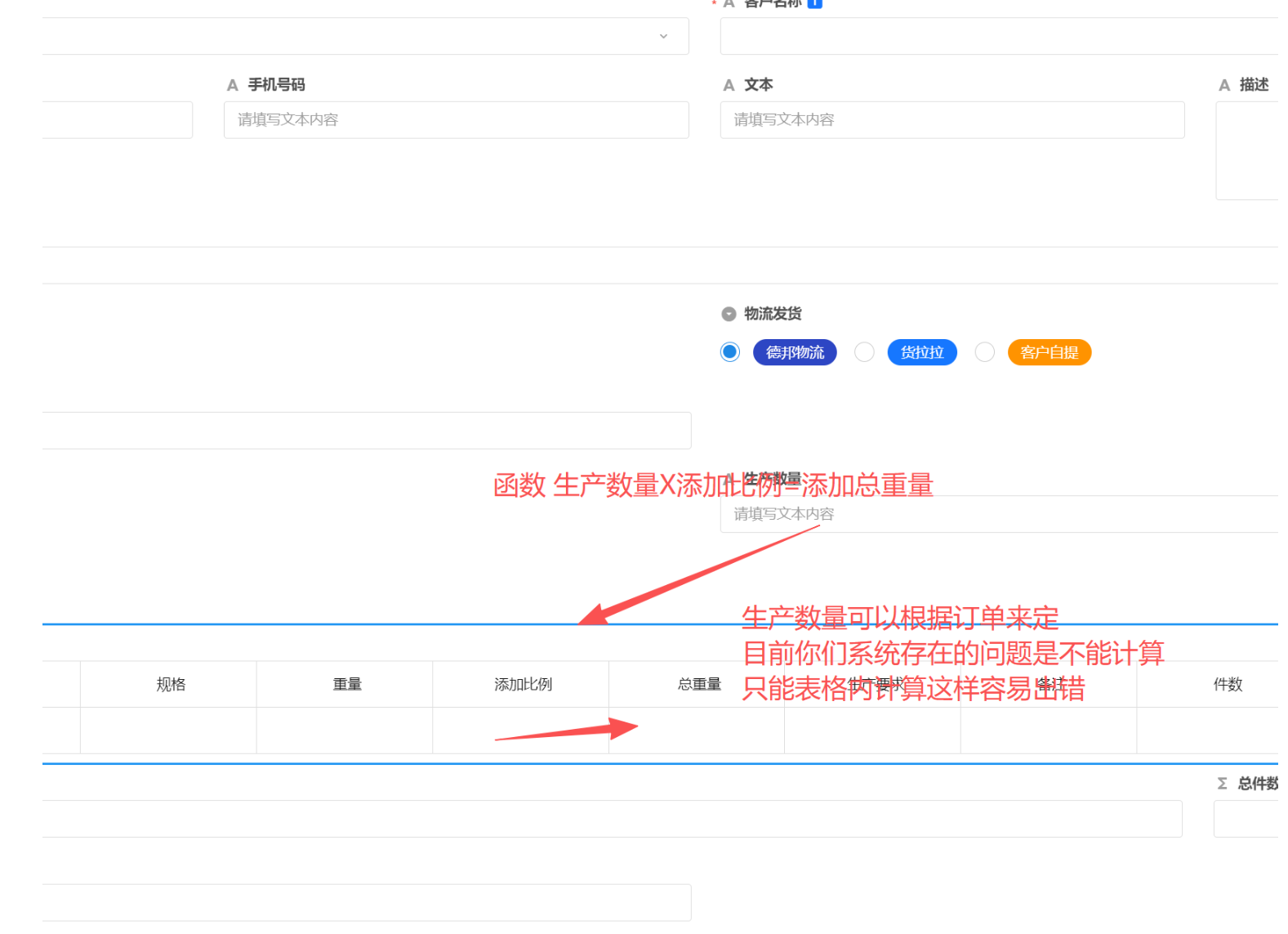Click the round icon beside 物流发货
1288x934 pixels.
729,314
